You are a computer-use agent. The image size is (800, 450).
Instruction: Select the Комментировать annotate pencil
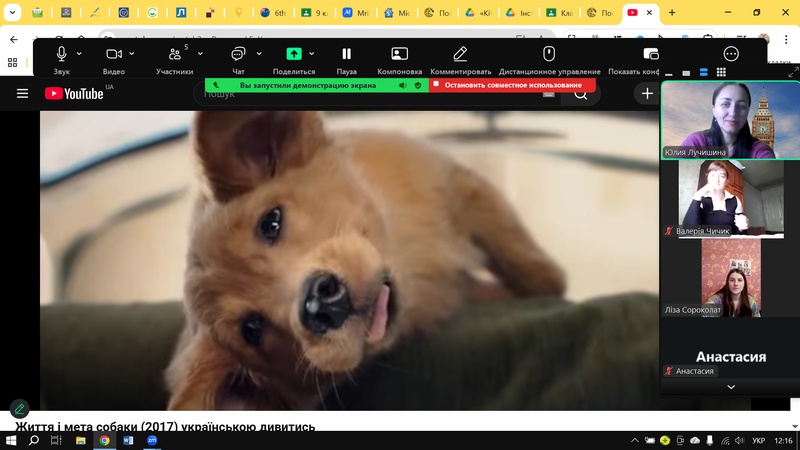[x=460, y=54]
